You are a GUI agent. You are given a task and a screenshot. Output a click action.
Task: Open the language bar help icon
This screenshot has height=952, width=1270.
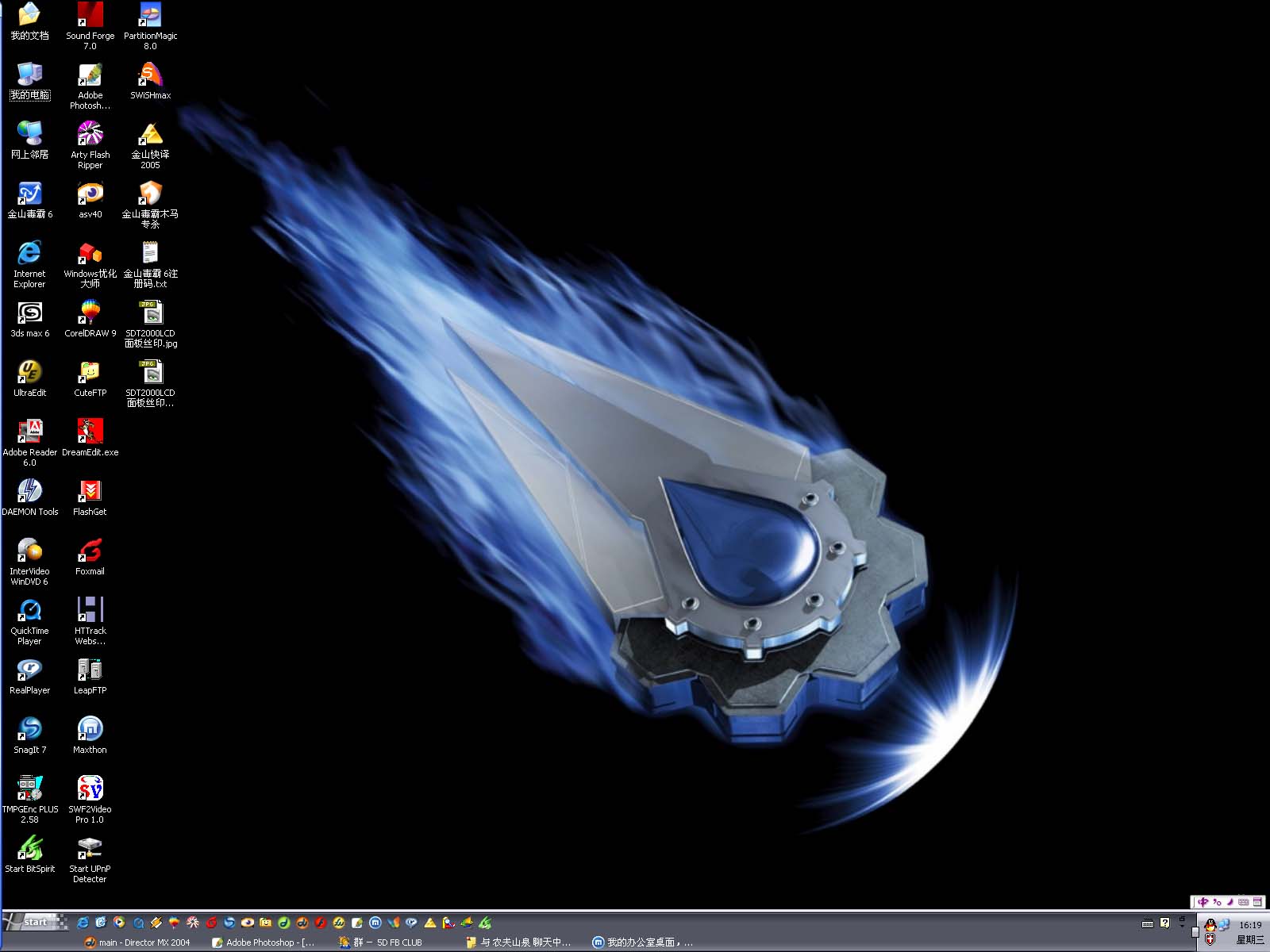click(x=1165, y=923)
